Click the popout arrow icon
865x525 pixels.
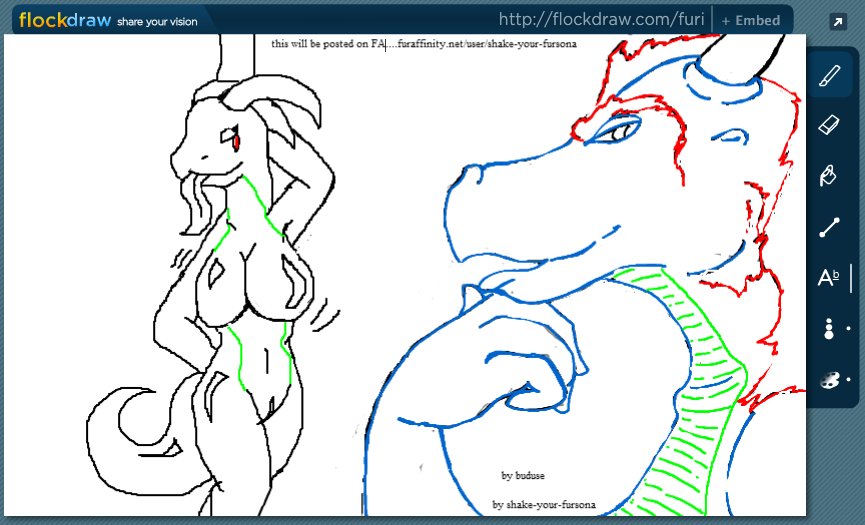click(x=838, y=22)
